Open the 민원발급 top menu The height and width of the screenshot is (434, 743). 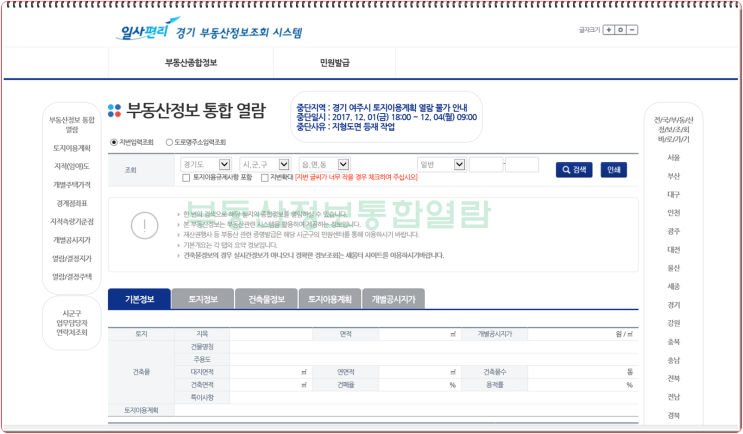click(335, 63)
